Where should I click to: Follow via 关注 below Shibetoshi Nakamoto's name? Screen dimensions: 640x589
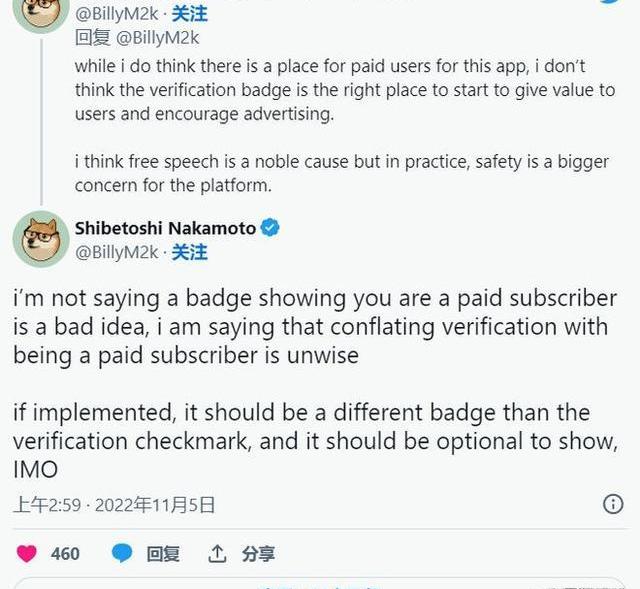pyautogui.click(x=190, y=252)
